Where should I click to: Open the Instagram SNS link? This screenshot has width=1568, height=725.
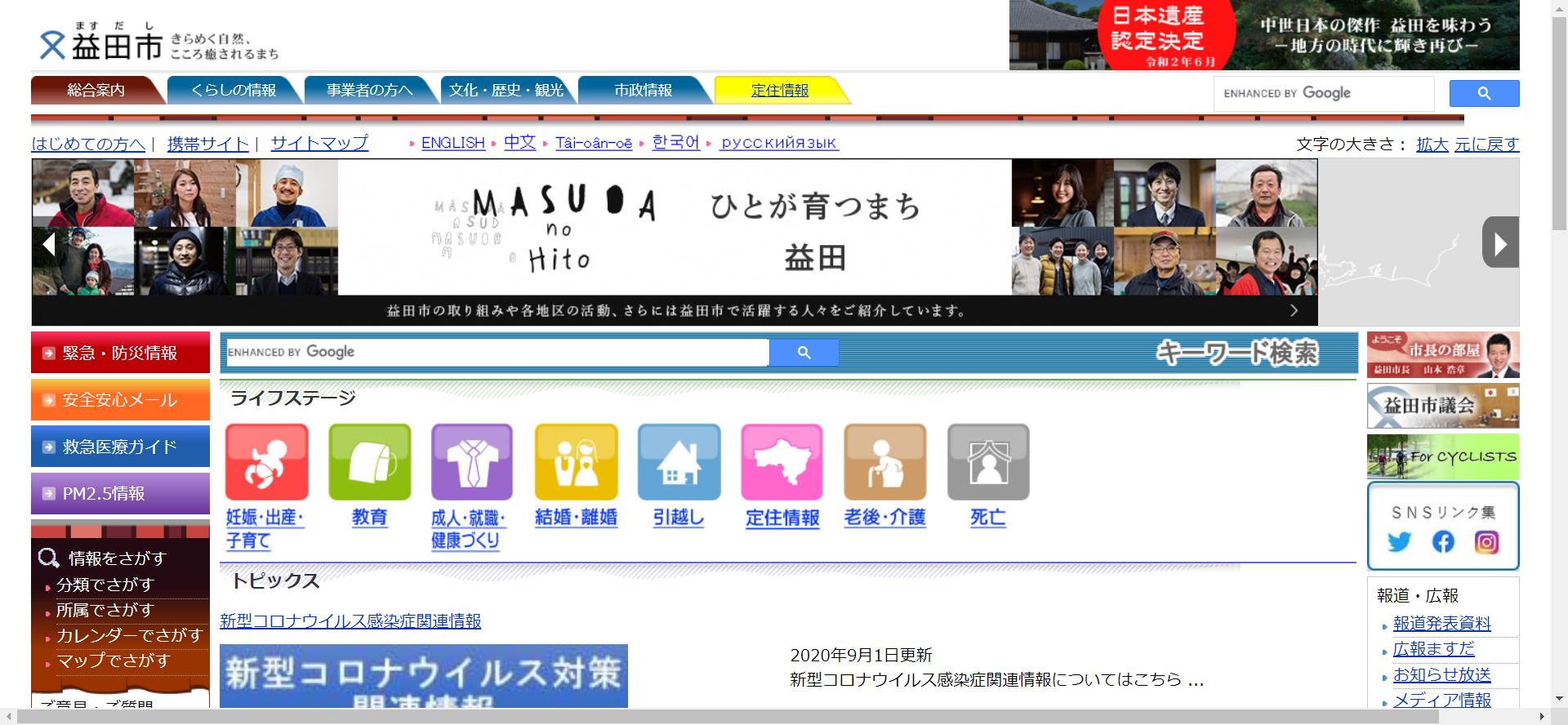(x=1486, y=542)
